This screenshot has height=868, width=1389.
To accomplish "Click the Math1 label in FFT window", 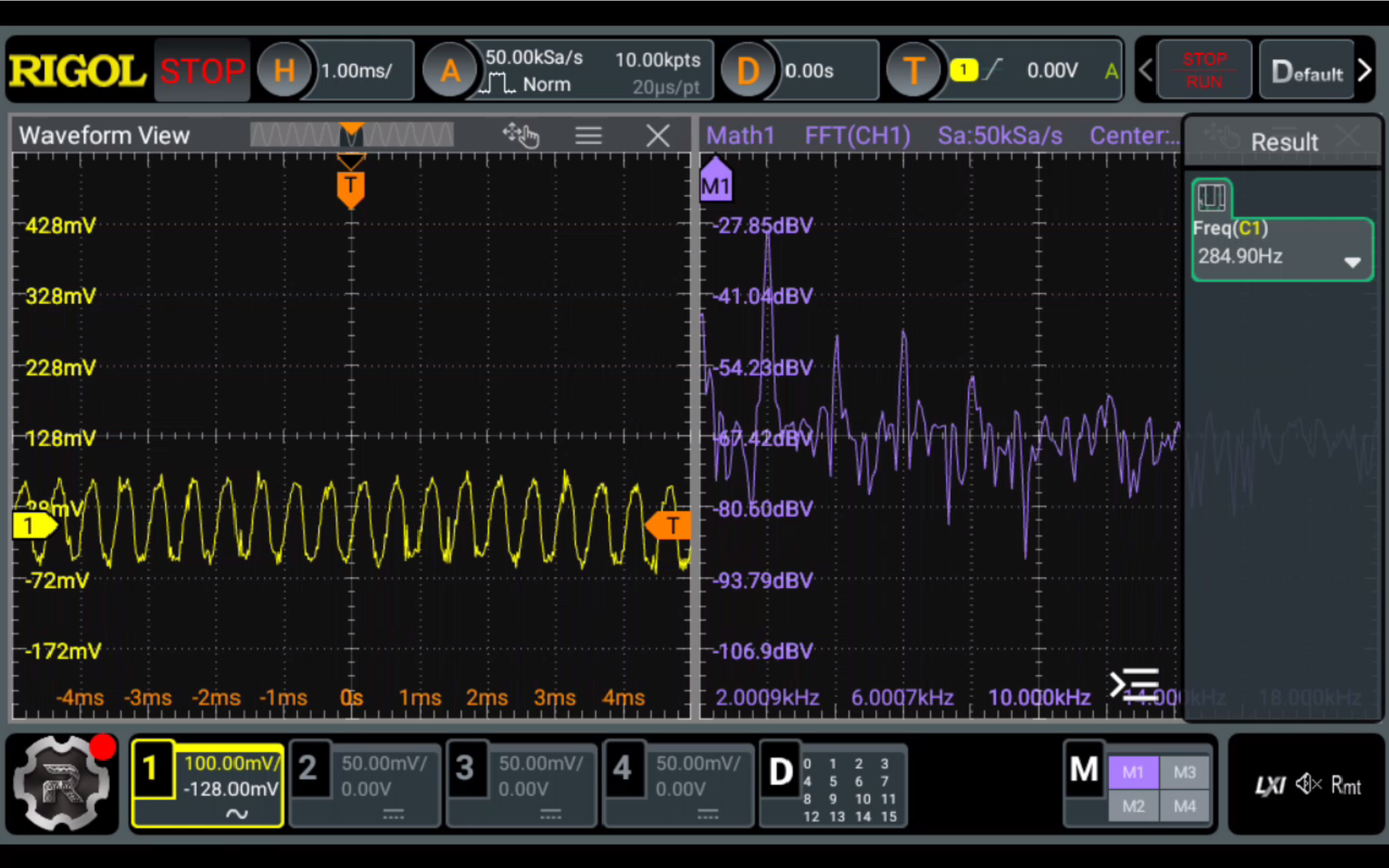I will [740, 135].
